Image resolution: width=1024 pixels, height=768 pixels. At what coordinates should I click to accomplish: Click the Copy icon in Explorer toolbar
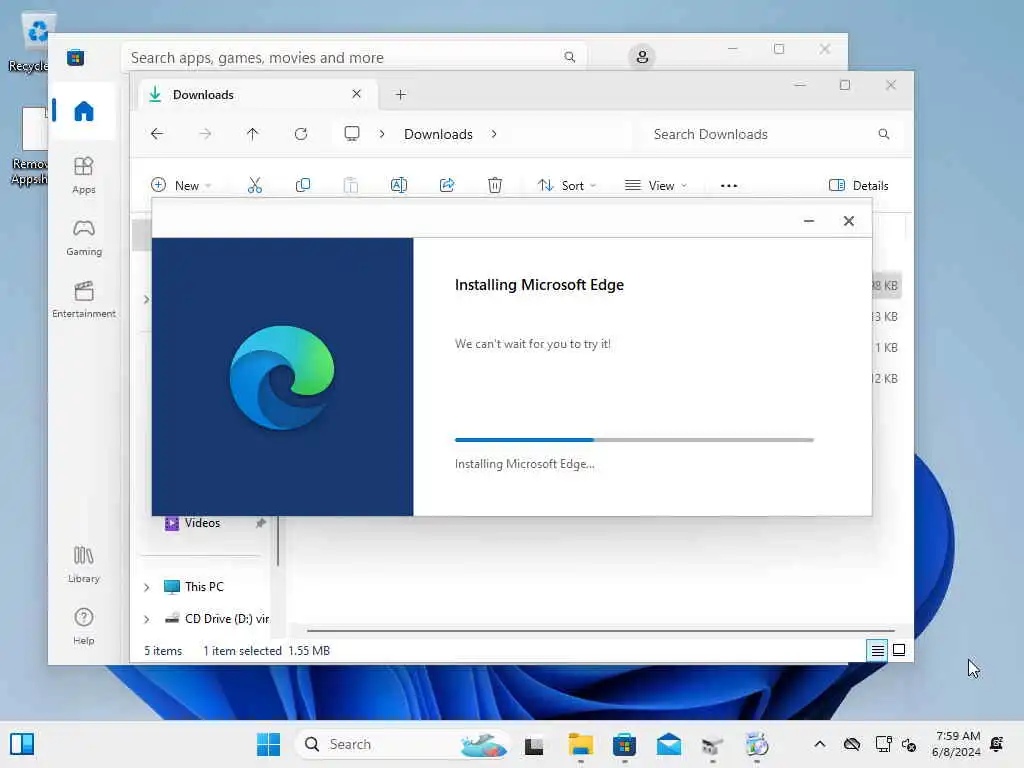[x=303, y=185]
